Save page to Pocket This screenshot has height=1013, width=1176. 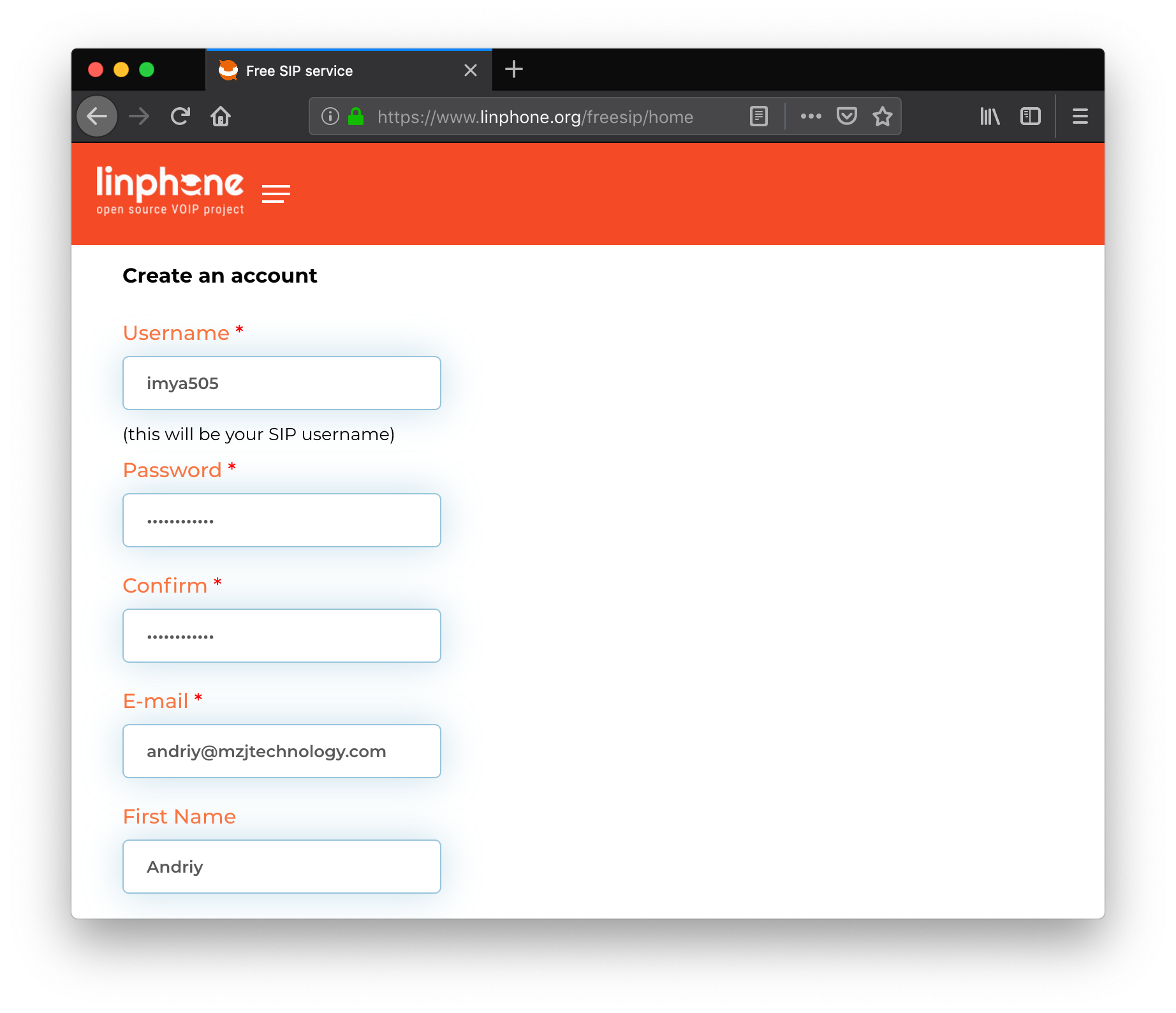pyautogui.click(x=846, y=116)
